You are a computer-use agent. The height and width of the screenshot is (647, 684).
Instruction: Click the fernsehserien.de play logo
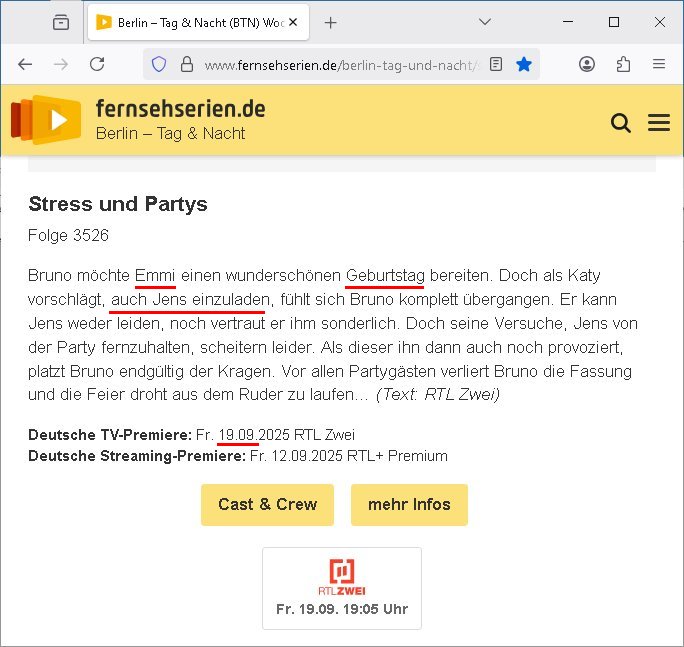pyautogui.click(x=46, y=120)
